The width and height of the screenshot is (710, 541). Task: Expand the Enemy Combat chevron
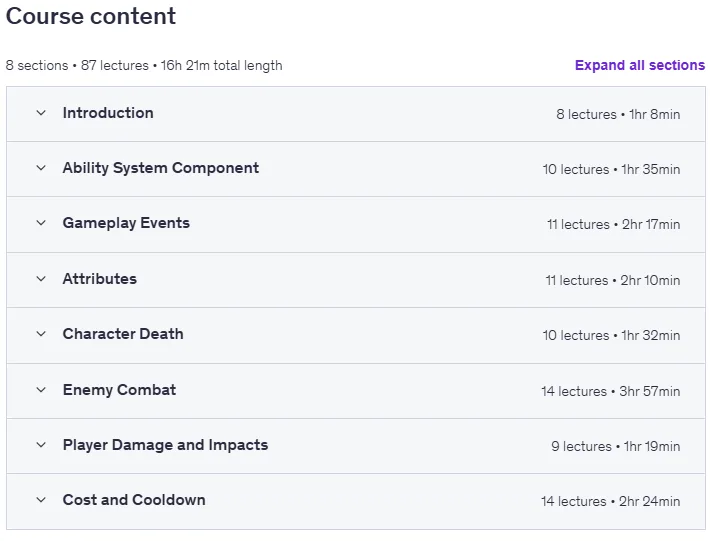41,390
